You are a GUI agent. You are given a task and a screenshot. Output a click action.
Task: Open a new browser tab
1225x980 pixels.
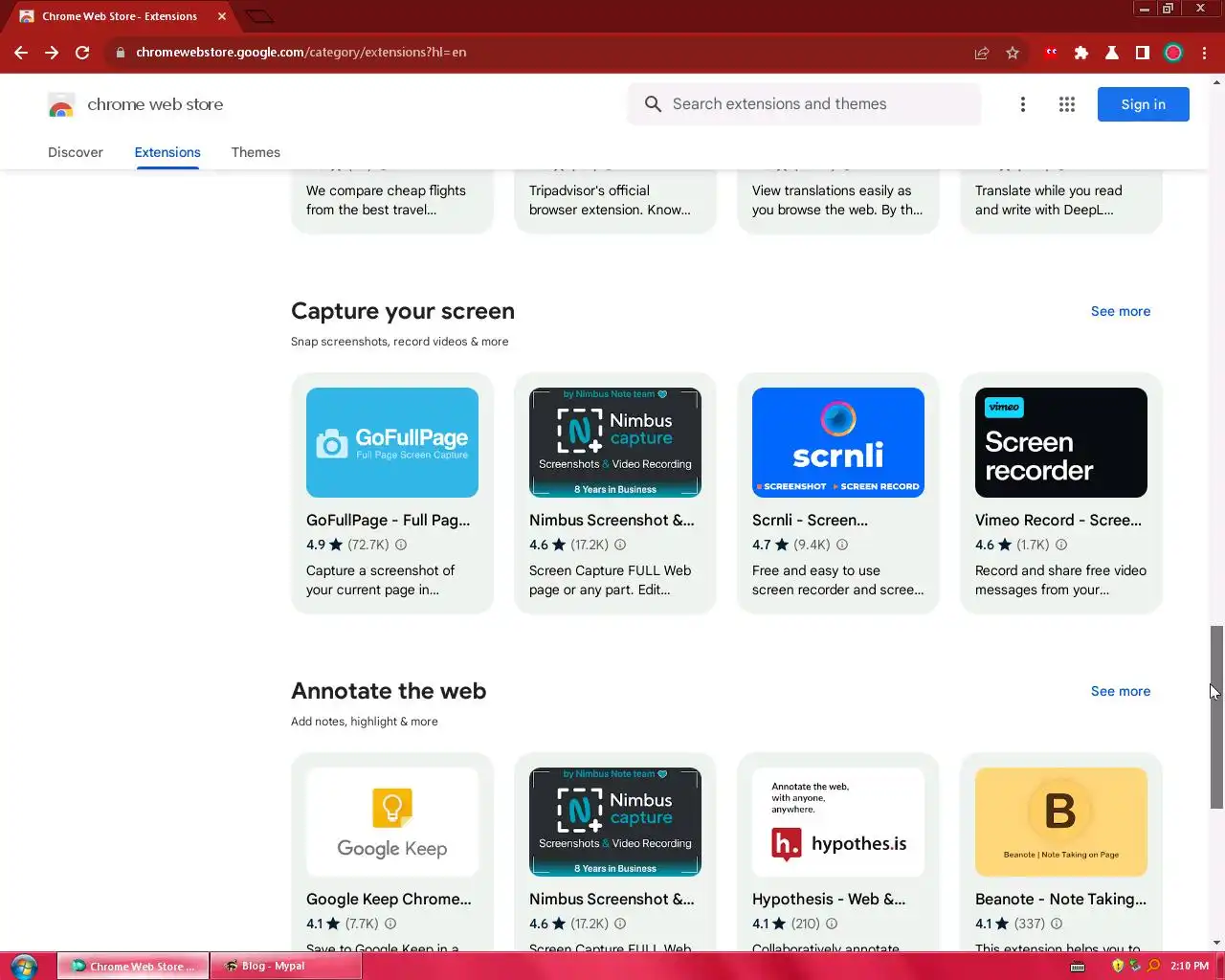click(x=259, y=16)
